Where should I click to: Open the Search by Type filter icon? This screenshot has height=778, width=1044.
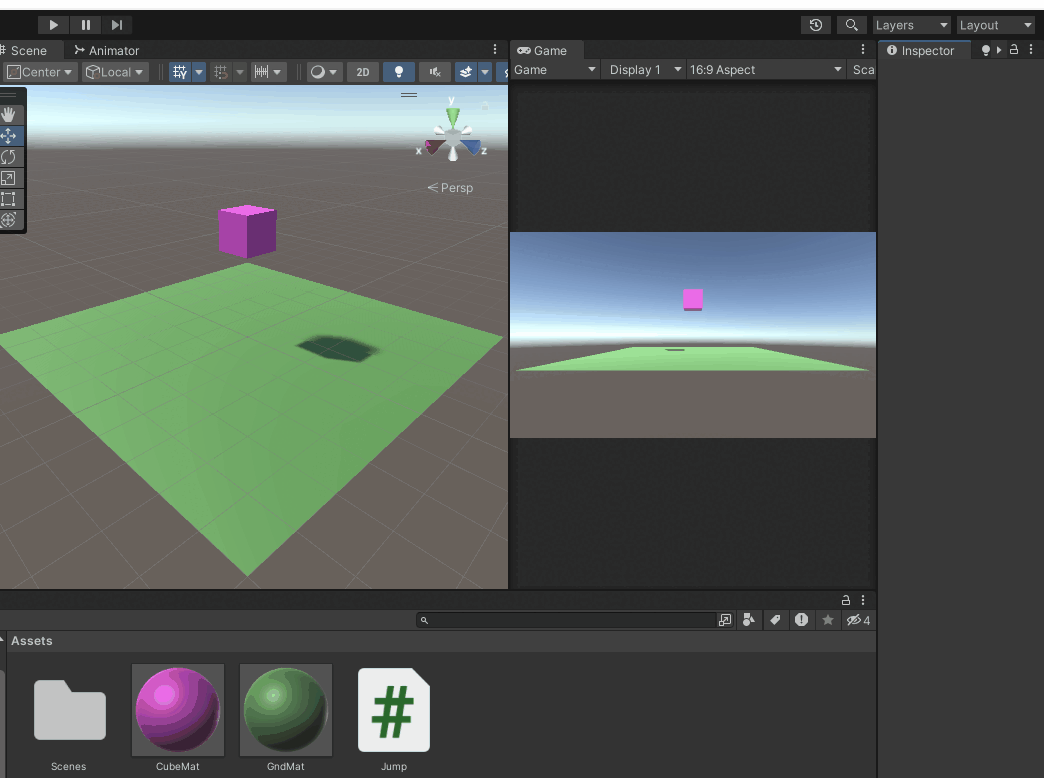tap(749, 620)
